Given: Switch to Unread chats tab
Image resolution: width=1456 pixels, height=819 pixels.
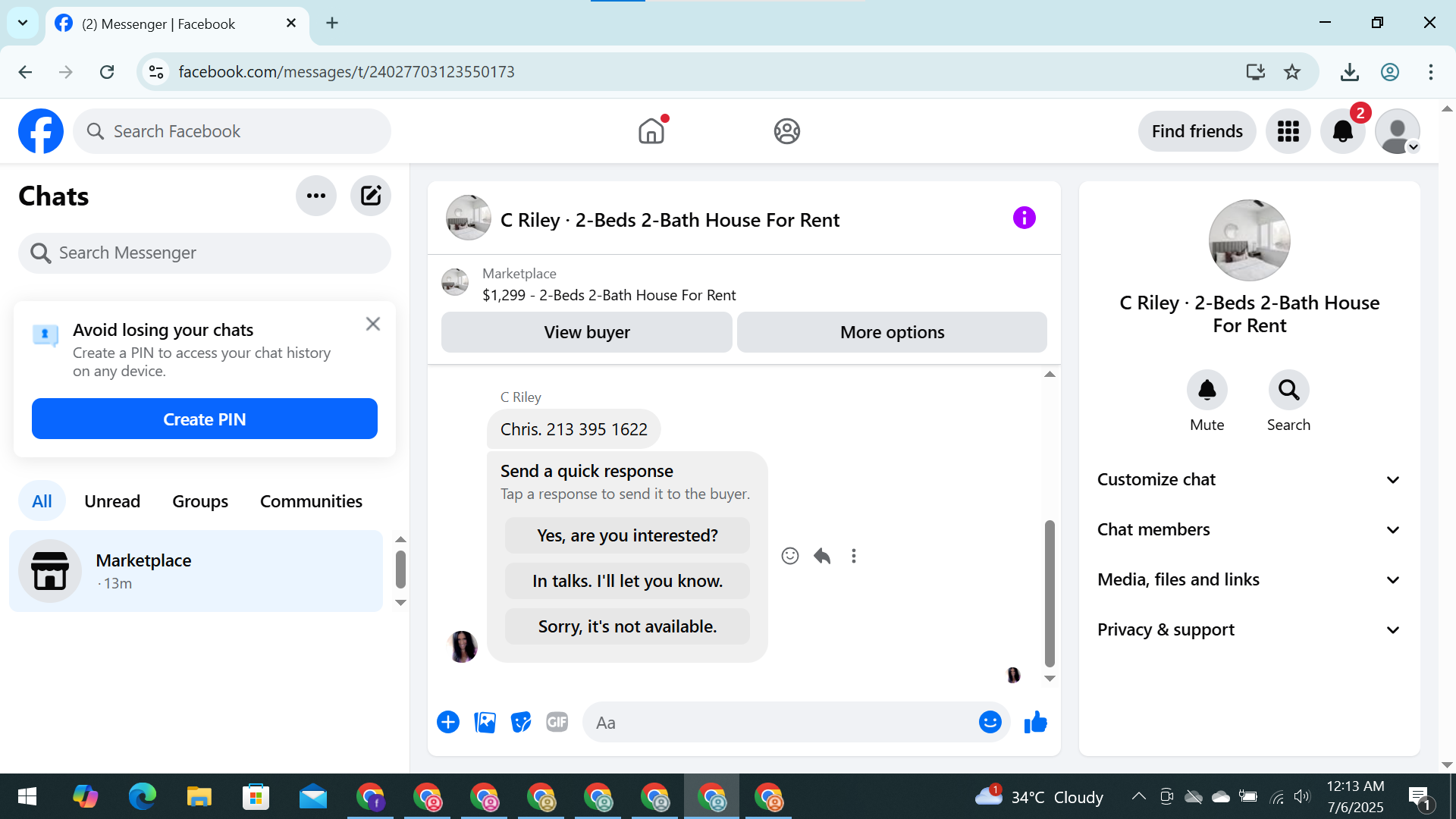Looking at the screenshot, I should click(112, 501).
